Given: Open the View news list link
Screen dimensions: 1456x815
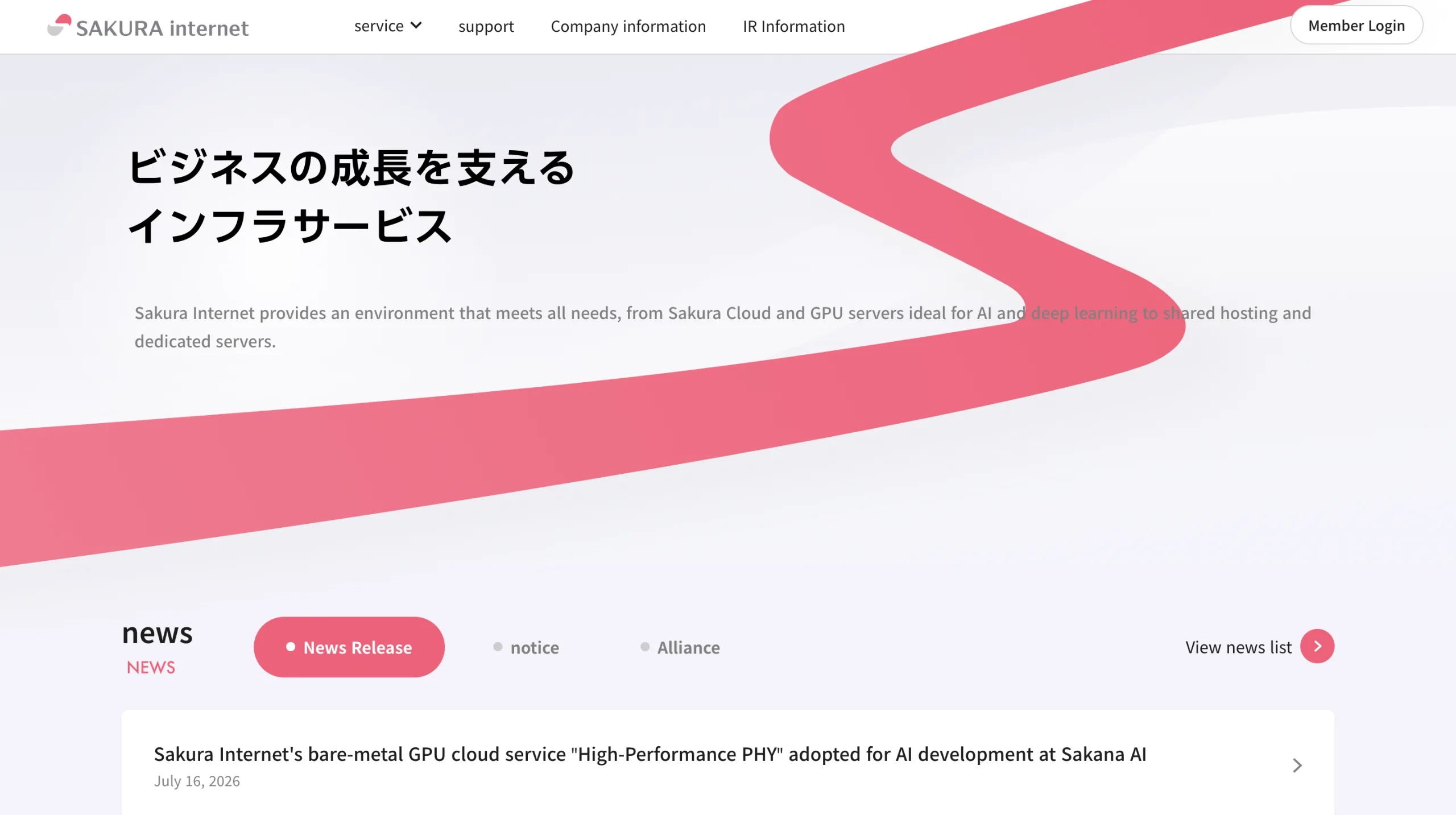Looking at the screenshot, I should [x=1238, y=647].
